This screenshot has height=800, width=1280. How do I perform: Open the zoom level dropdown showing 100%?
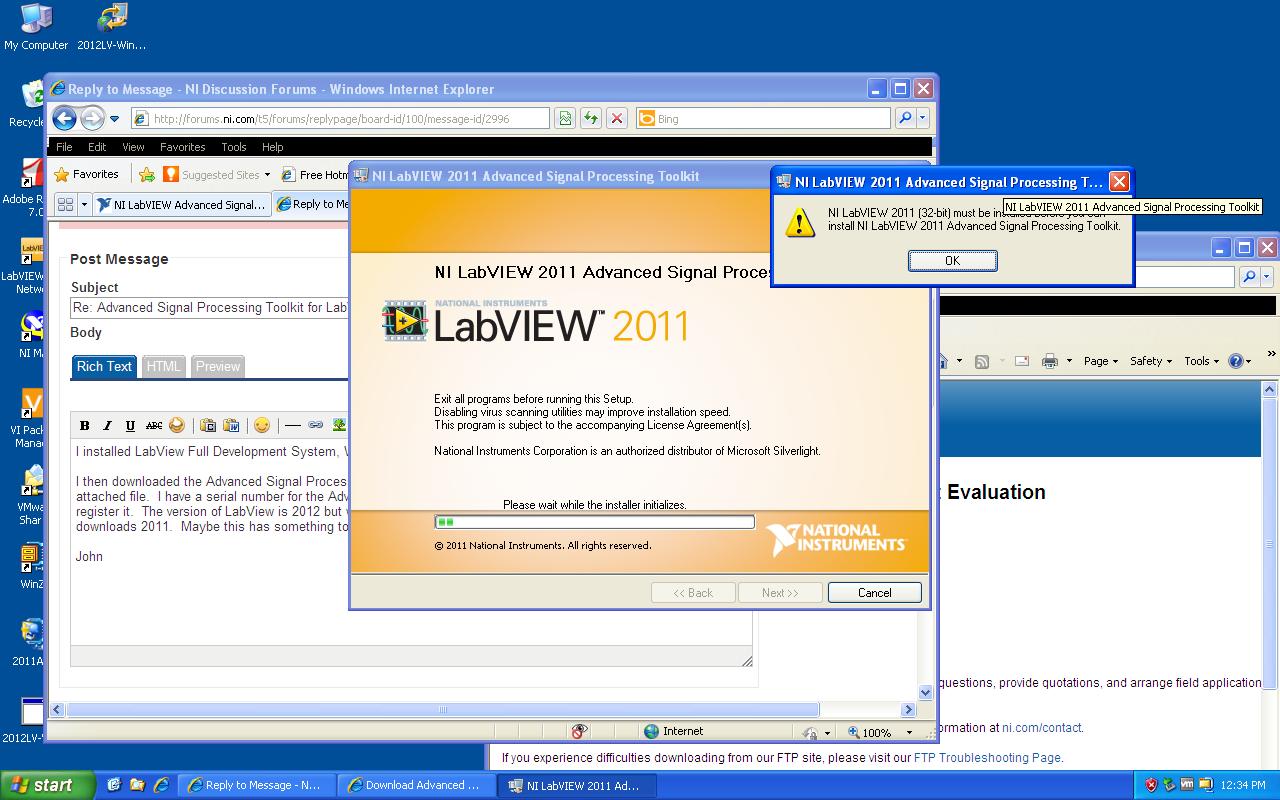(x=907, y=731)
